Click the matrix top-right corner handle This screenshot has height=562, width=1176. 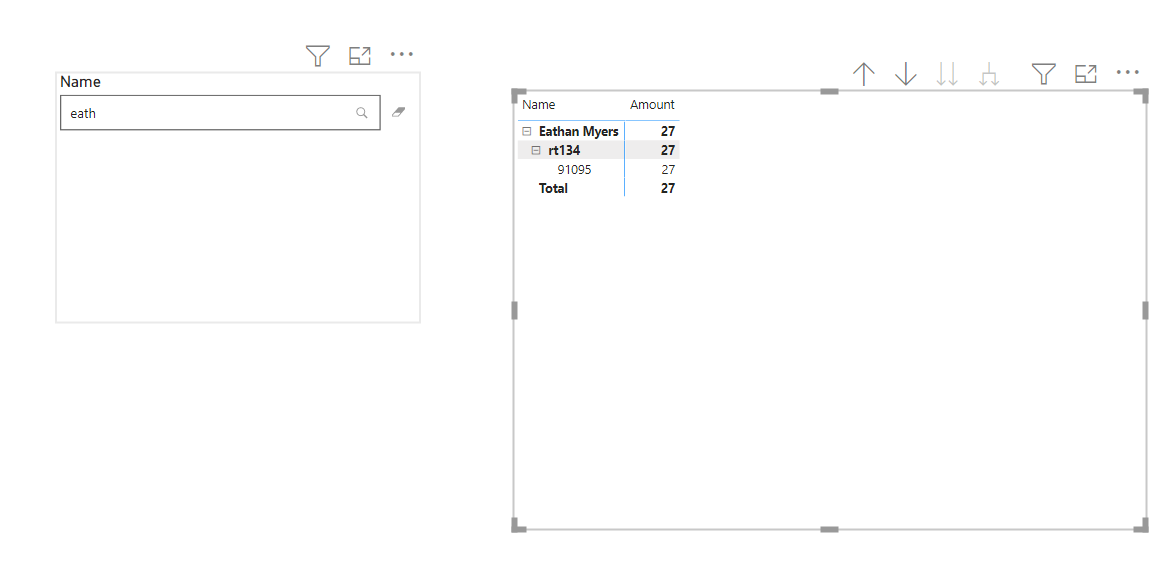pyautogui.click(x=1141, y=95)
